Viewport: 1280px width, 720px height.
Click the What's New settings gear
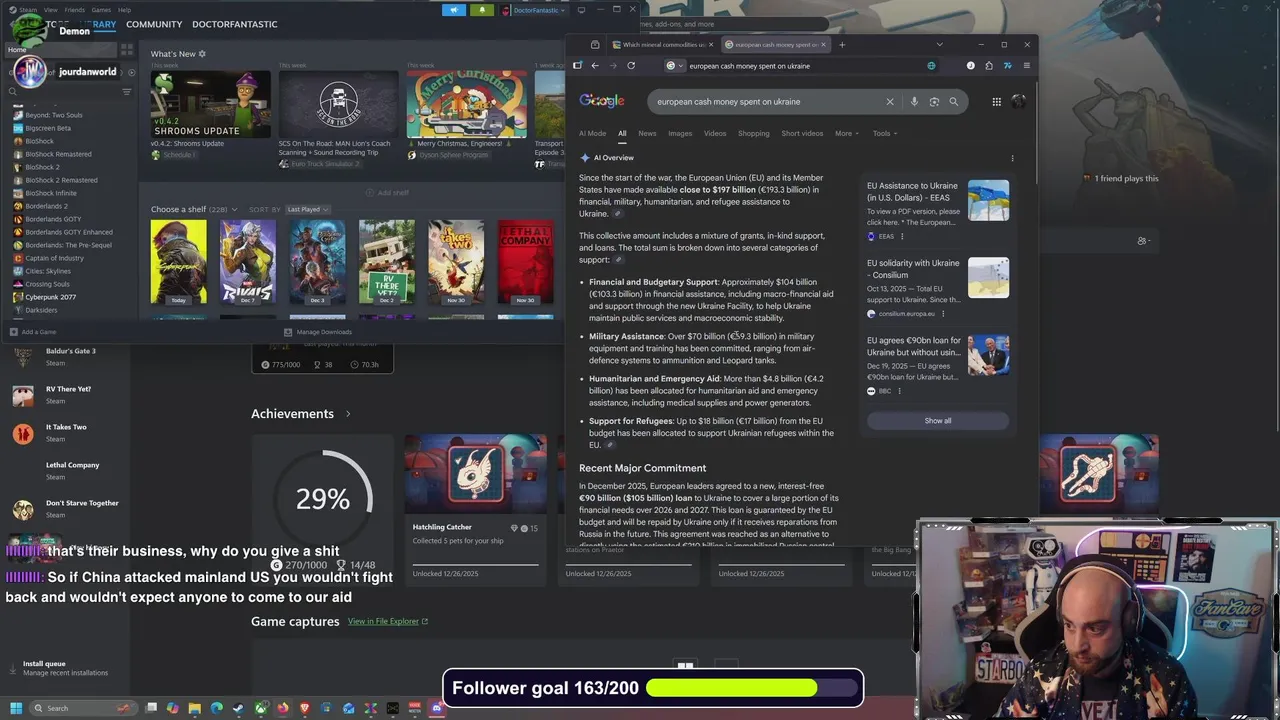point(202,54)
